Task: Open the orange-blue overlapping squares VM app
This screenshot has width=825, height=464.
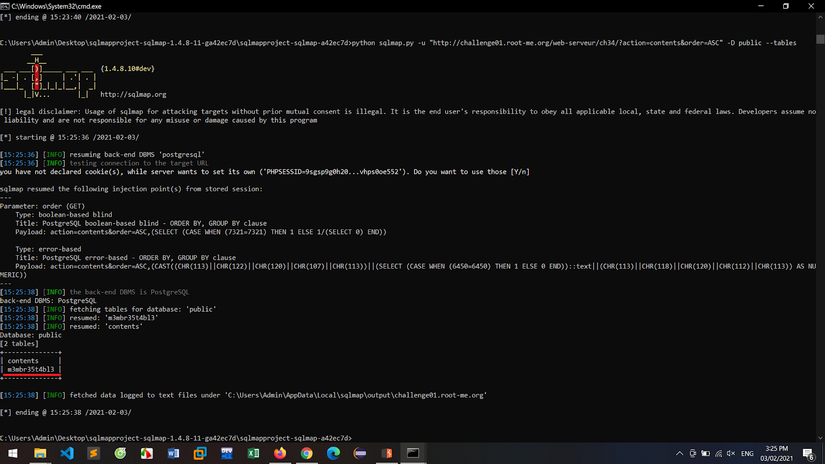Action: pyautogui.click(x=200, y=453)
